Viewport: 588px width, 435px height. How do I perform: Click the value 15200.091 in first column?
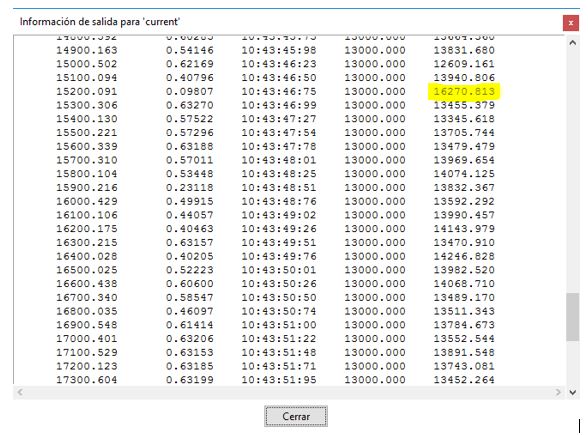pos(87,92)
